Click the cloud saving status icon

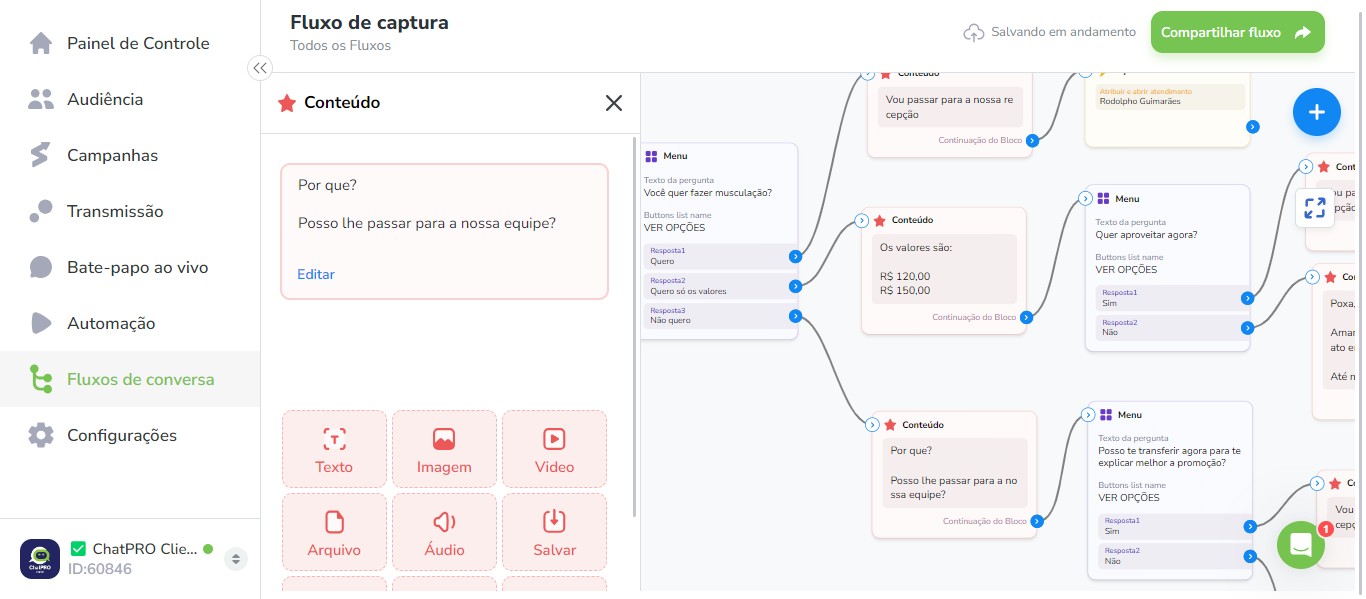[x=974, y=32]
